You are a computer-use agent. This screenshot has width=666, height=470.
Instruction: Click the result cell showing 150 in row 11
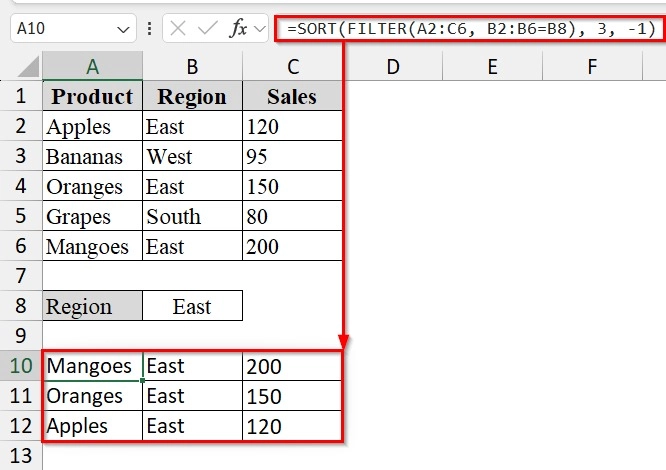pyautogui.click(x=292, y=397)
